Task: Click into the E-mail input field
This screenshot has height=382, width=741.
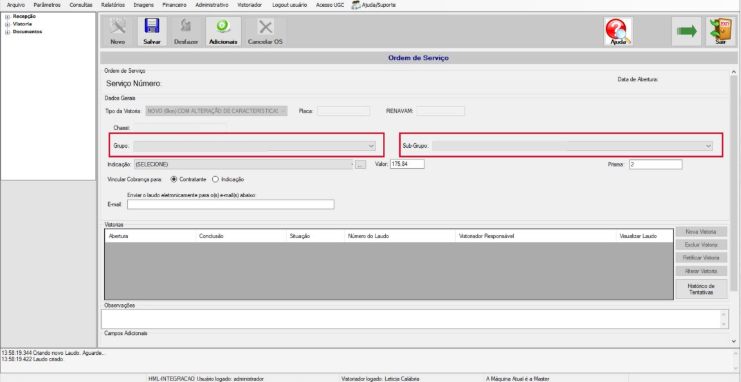Action: pyautogui.click(x=231, y=204)
